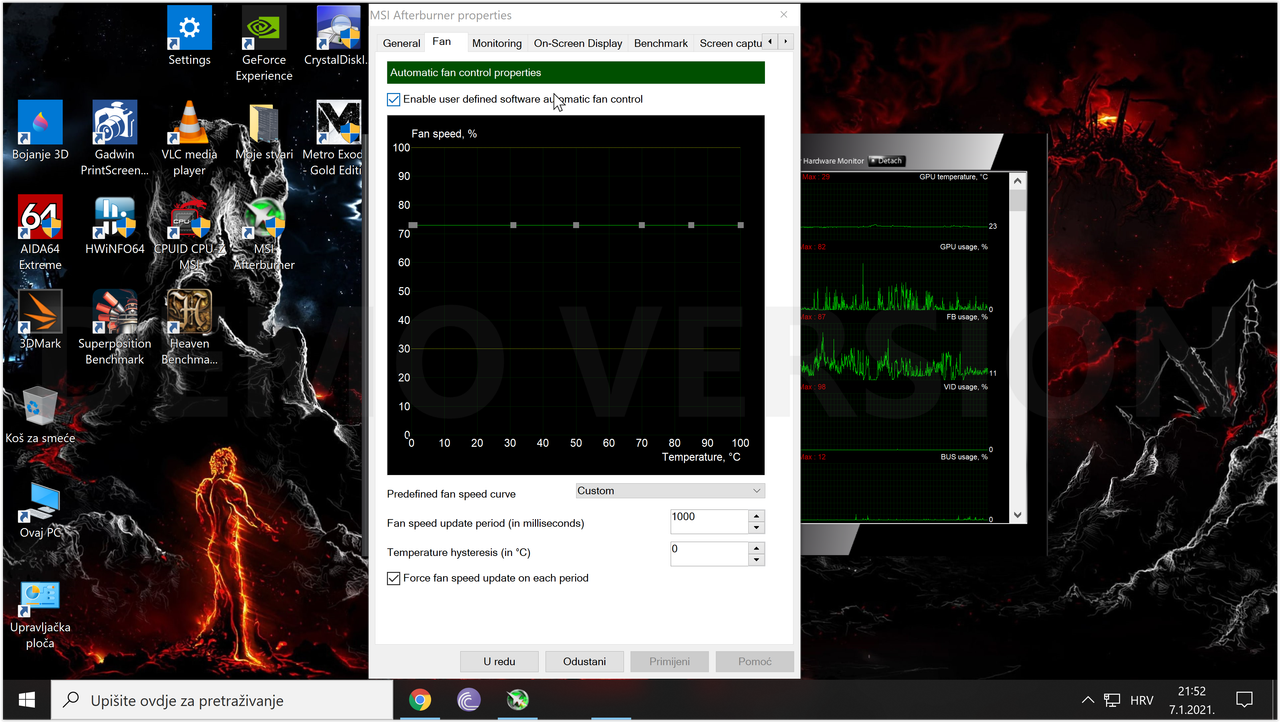1280x722 pixels.
Task: Open CrystalDiskInfo desktop shortcut
Action: (338, 37)
